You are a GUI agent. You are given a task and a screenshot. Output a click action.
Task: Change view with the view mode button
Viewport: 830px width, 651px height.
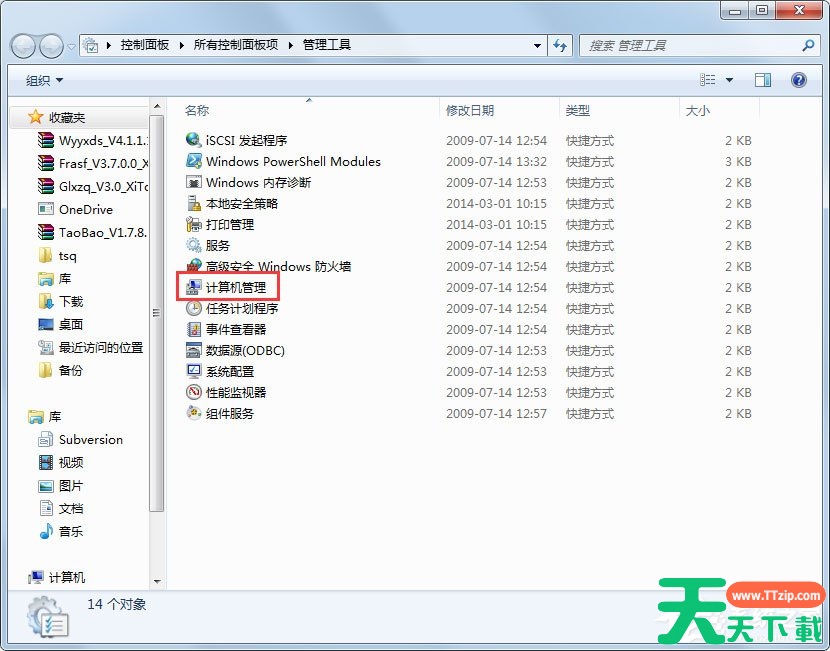coord(708,80)
